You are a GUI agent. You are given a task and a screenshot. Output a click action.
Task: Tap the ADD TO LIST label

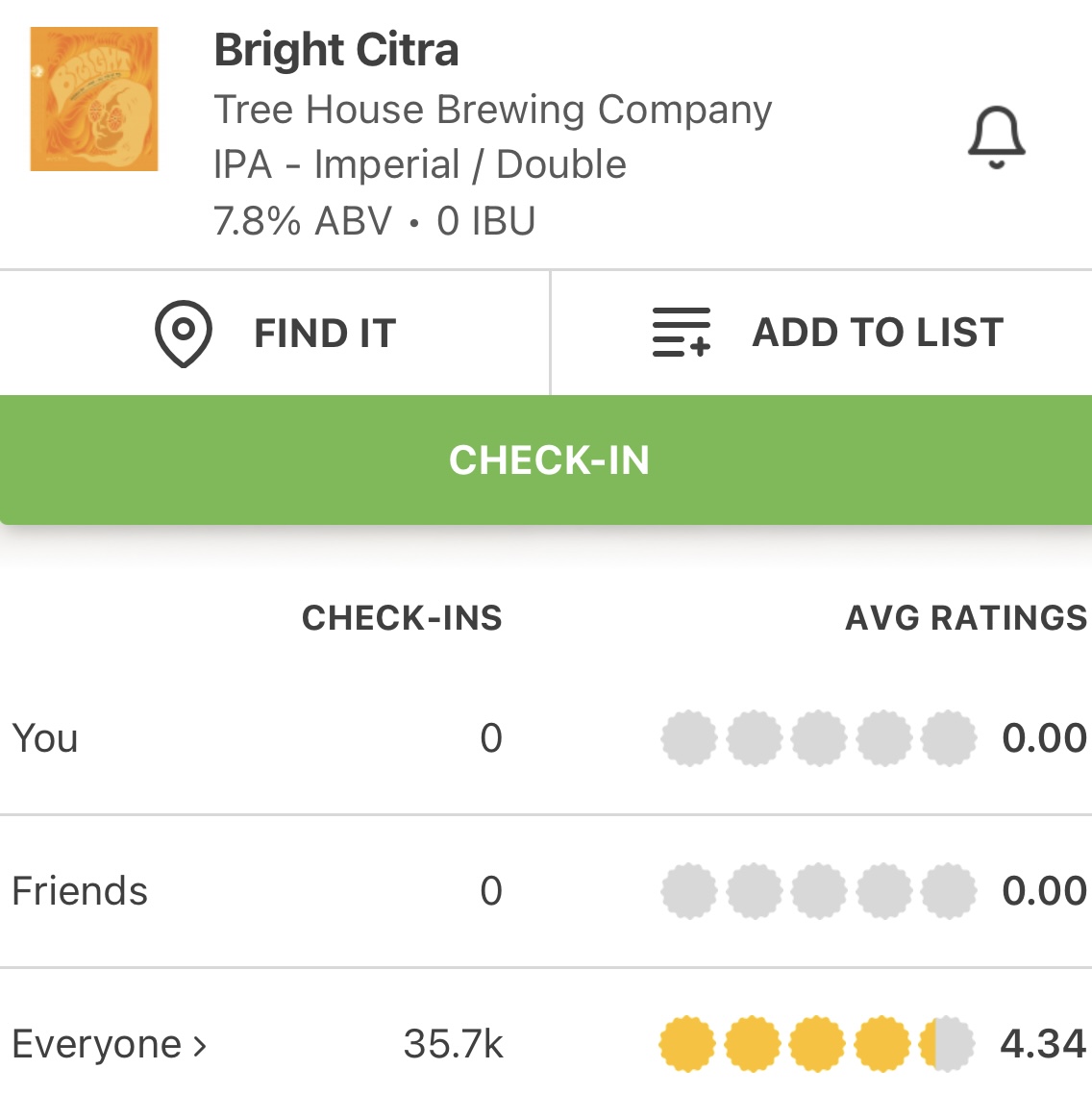(878, 333)
